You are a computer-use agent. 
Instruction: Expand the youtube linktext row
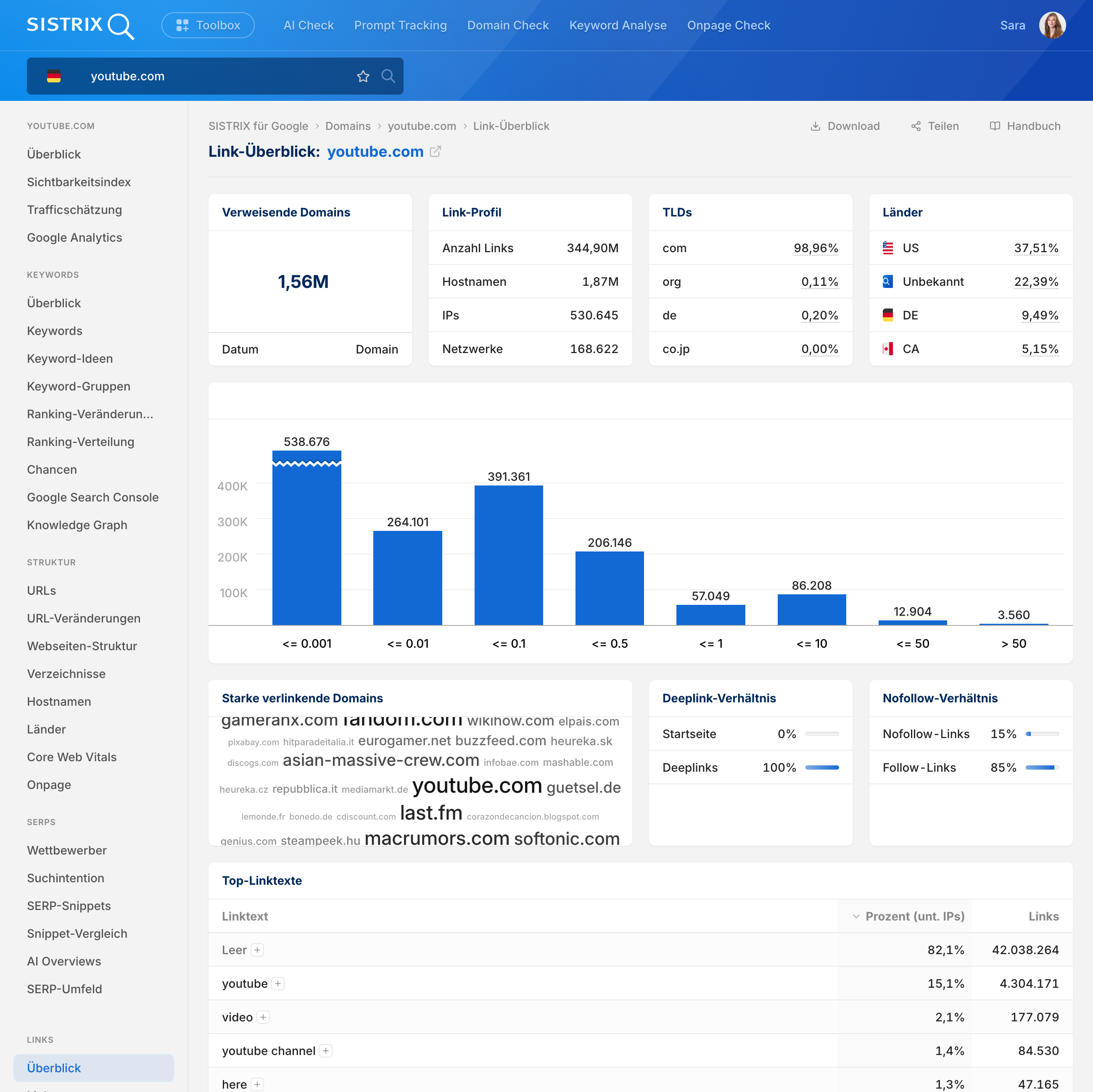coord(278,984)
